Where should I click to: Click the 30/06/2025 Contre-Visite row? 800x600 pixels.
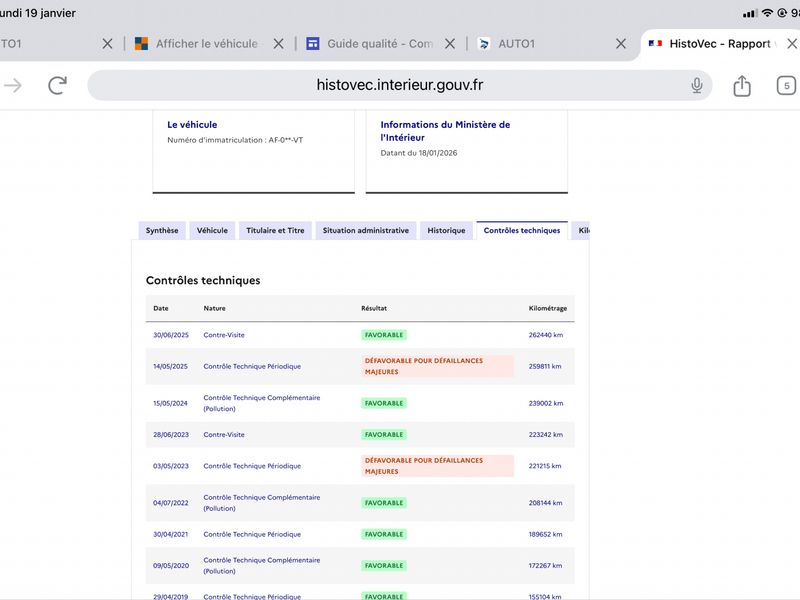pos(224,335)
